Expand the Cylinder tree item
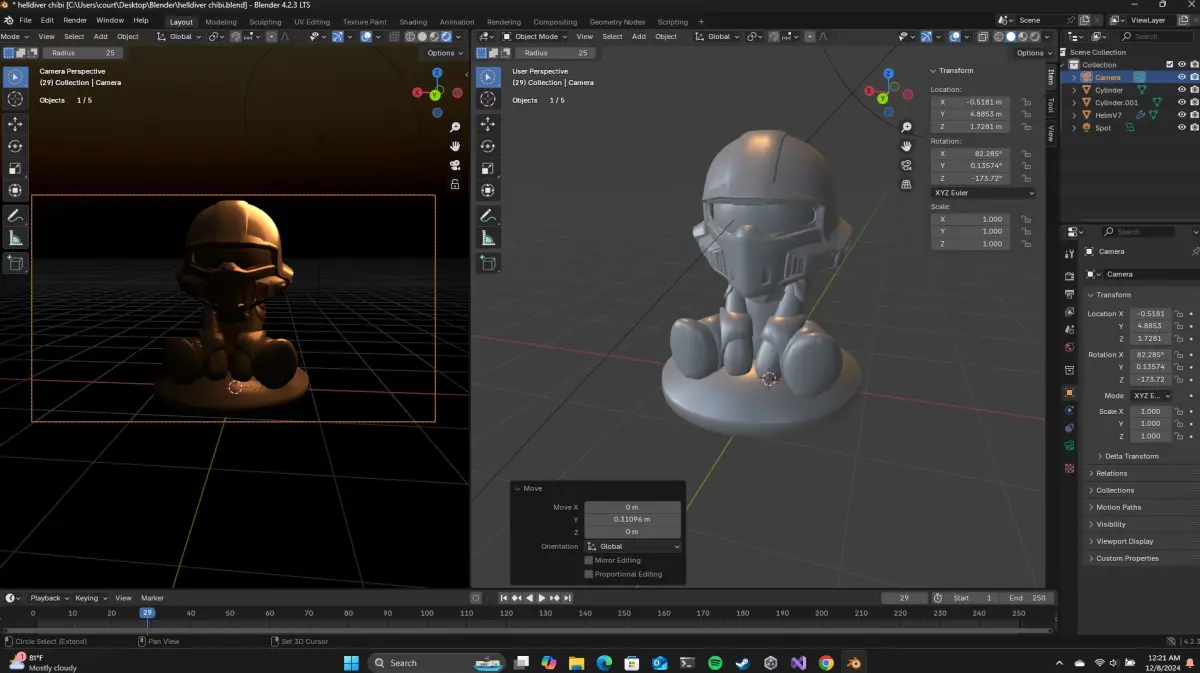 pos(1075,90)
